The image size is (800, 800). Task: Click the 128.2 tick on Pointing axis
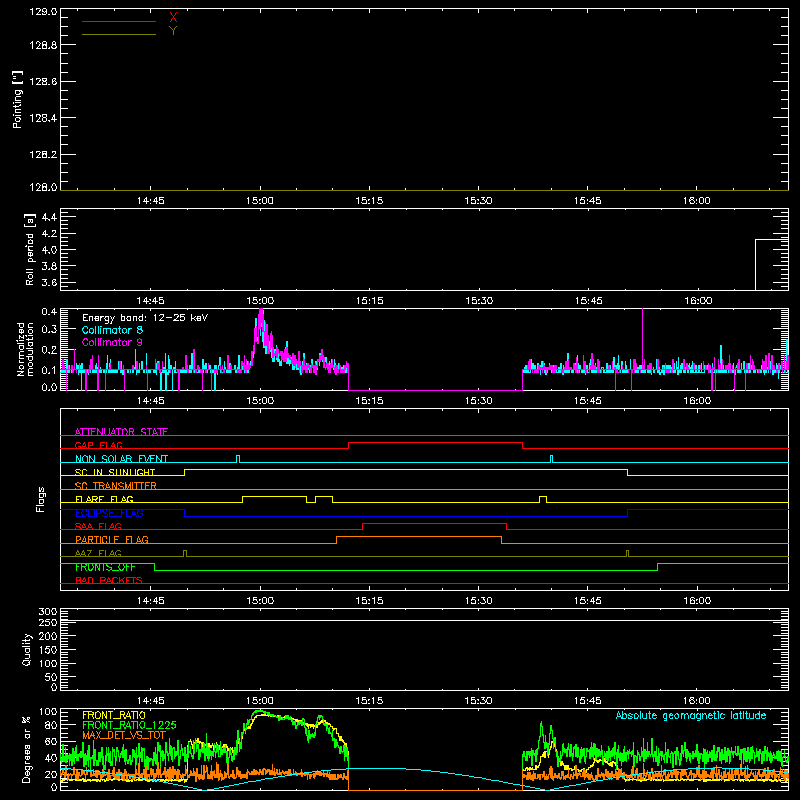[43, 154]
